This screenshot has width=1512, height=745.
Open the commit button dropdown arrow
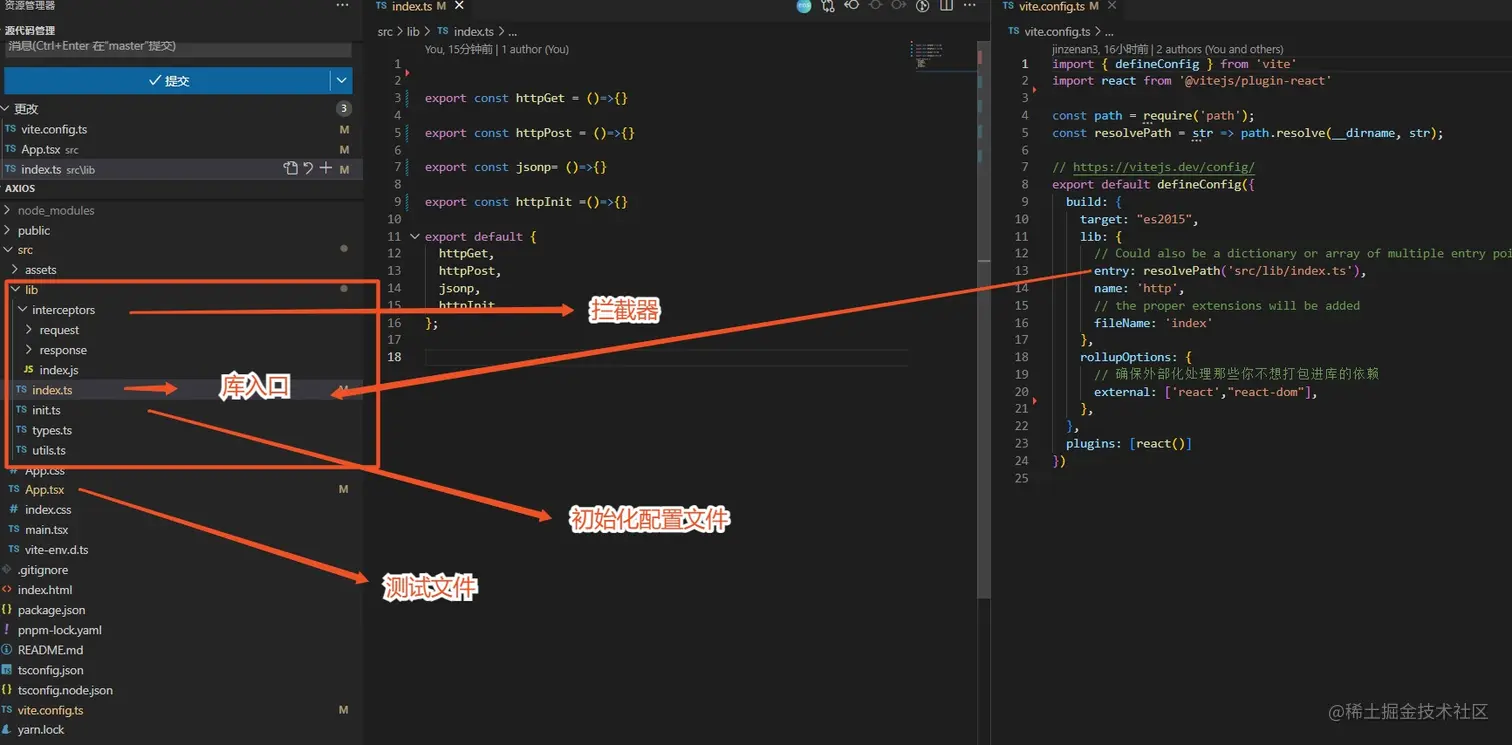pyautogui.click(x=342, y=80)
